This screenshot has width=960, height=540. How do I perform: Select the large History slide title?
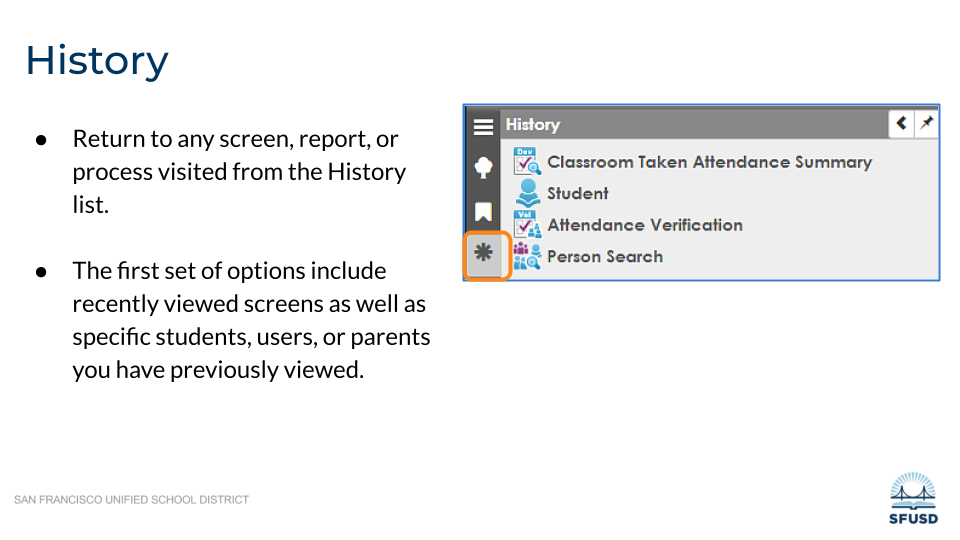(97, 60)
